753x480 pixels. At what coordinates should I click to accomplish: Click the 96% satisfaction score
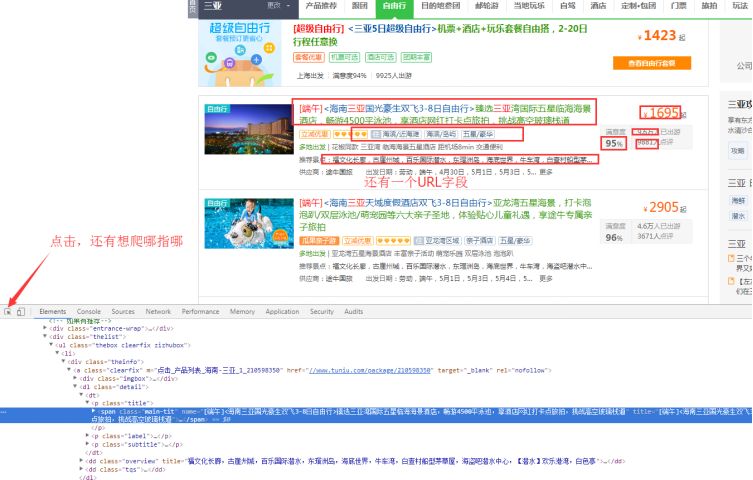tap(614, 237)
